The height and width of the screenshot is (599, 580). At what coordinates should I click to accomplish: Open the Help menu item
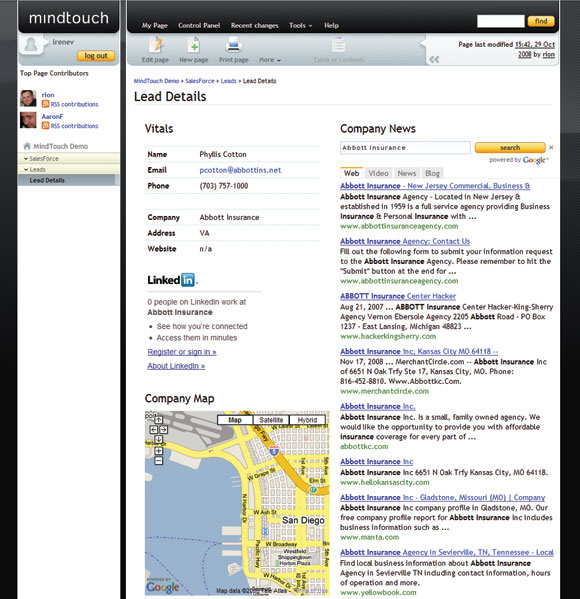click(331, 26)
